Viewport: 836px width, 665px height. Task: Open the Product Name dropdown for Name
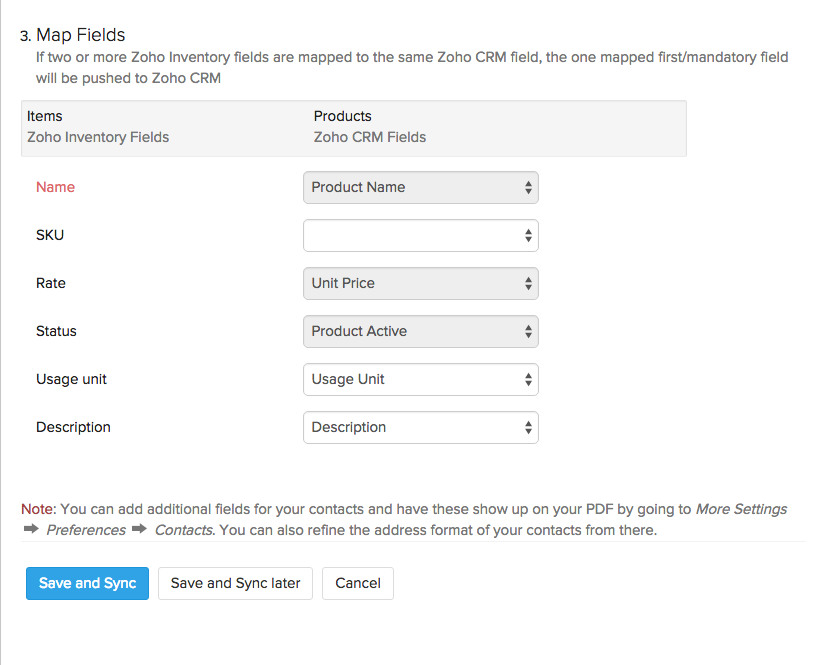(x=420, y=187)
